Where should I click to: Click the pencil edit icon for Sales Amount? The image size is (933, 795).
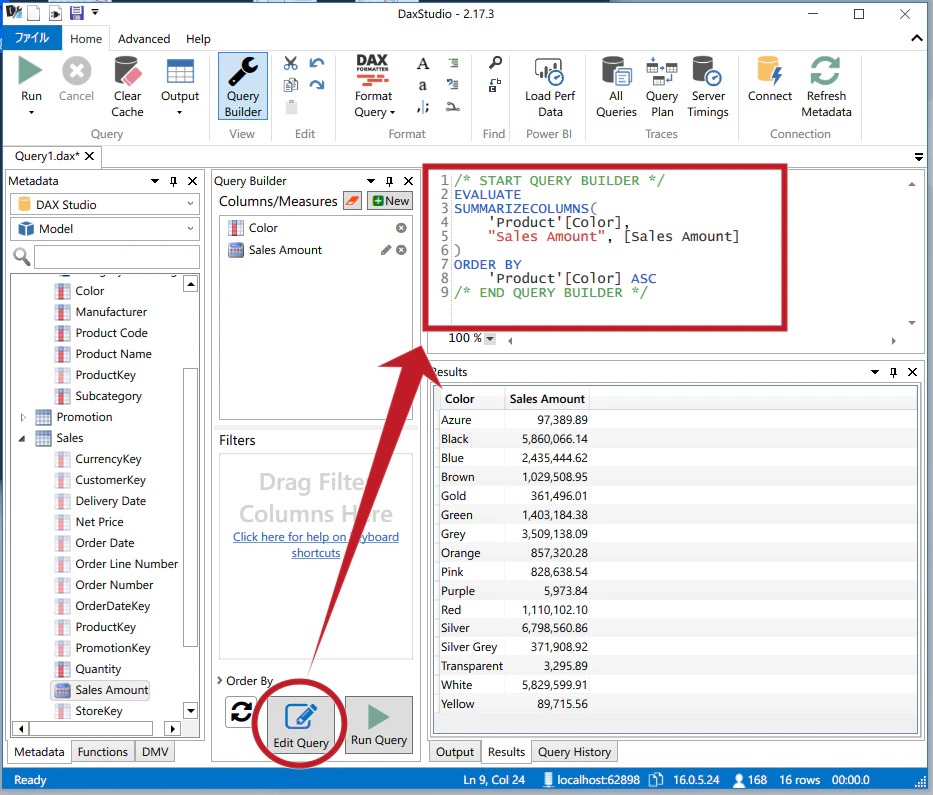pos(386,250)
